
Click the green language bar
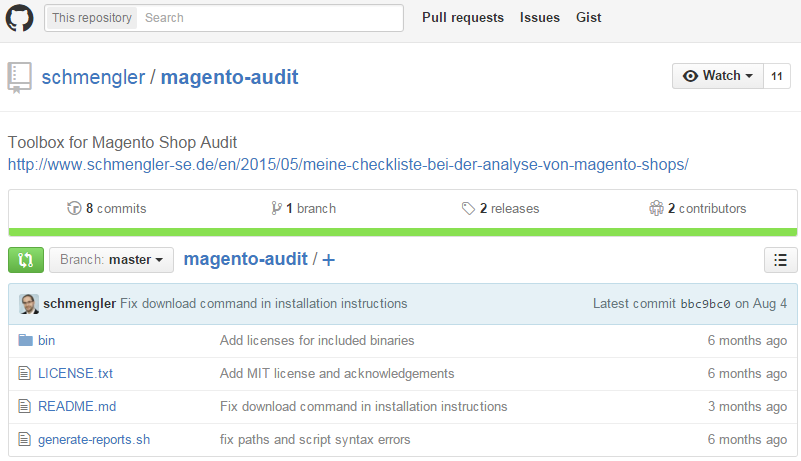point(403,233)
